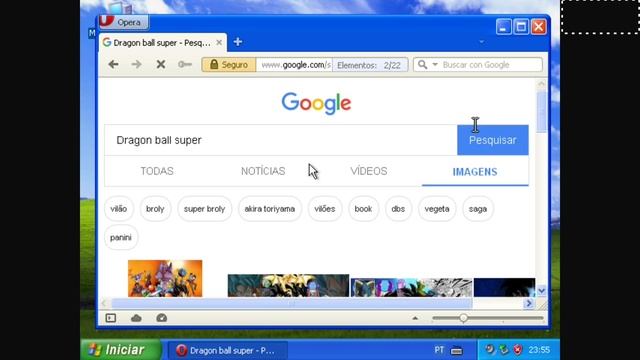Open the Opera menu button

tap(123, 22)
